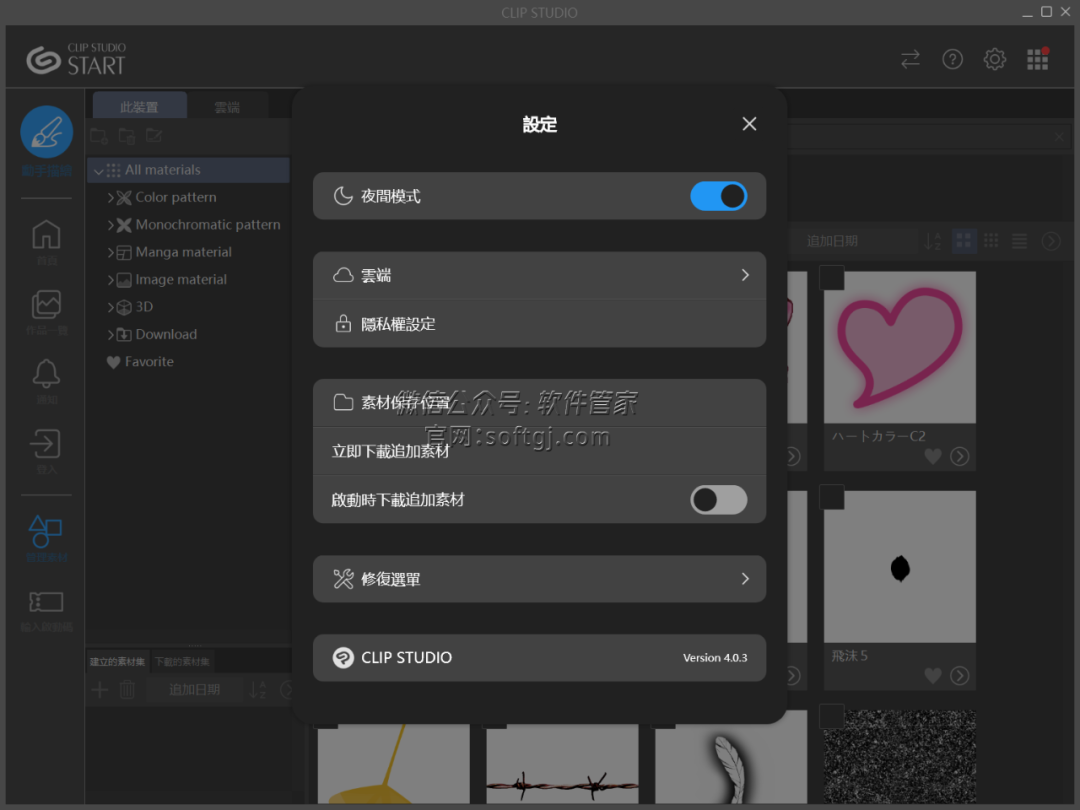Click the settings gear icon
This screenshot has height=810, width=1080.
coord(994,60)
